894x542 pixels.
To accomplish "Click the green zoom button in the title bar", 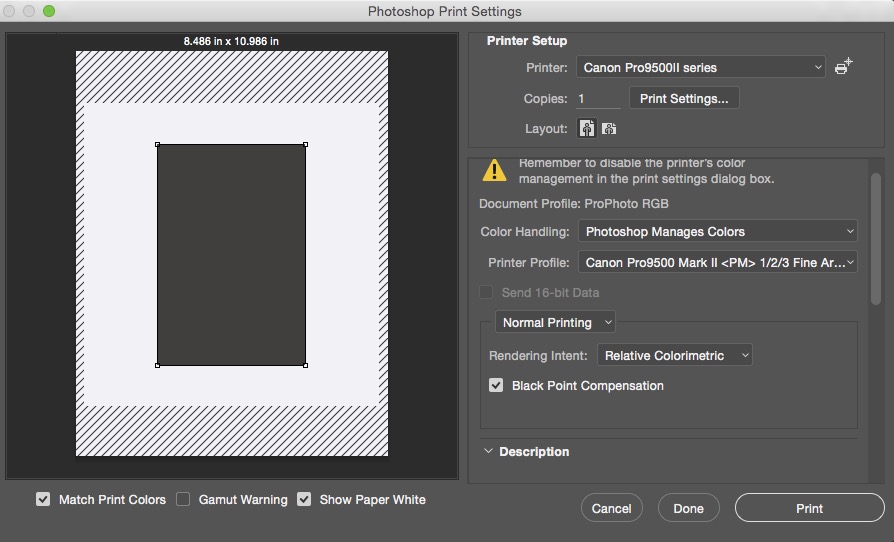I will click(49, 11).
